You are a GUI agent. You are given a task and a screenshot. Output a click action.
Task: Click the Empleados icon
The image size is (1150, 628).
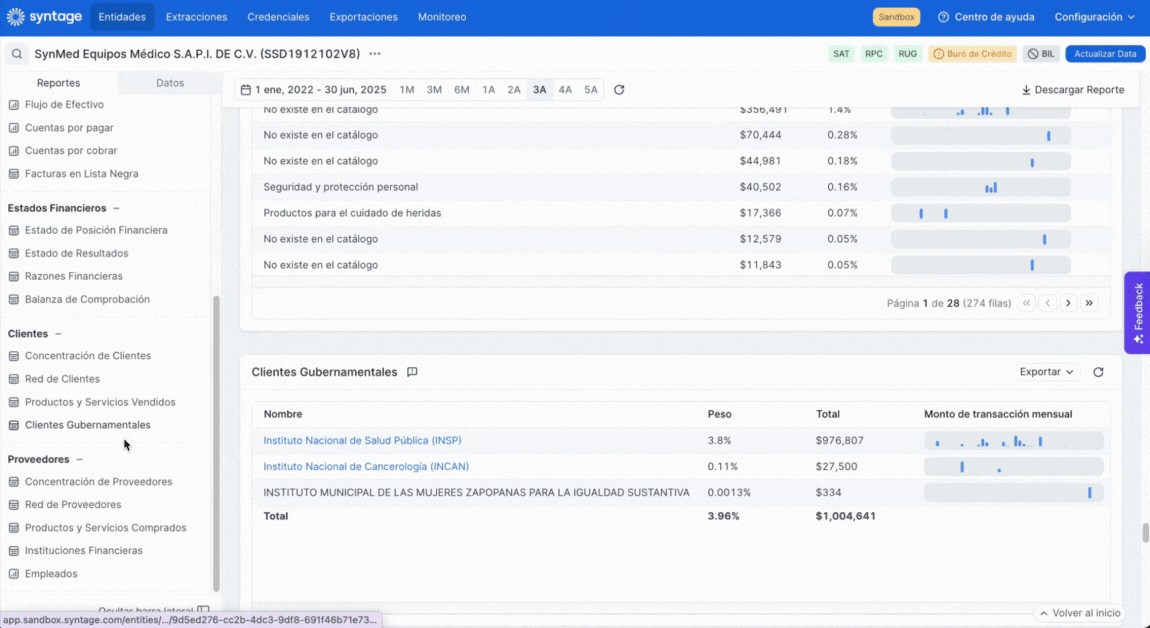tap(13, 574)
